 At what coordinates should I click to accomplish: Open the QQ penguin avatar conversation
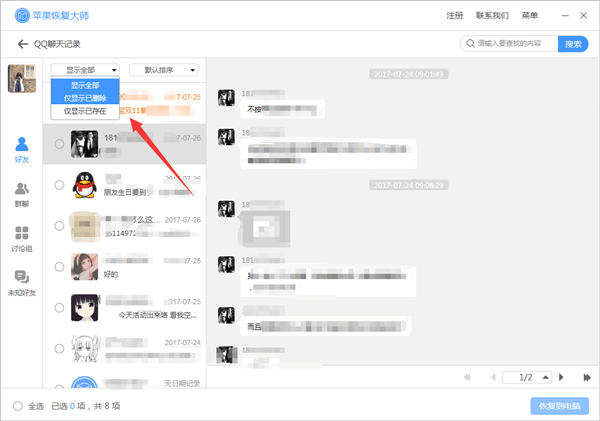[x=84, y=185]
